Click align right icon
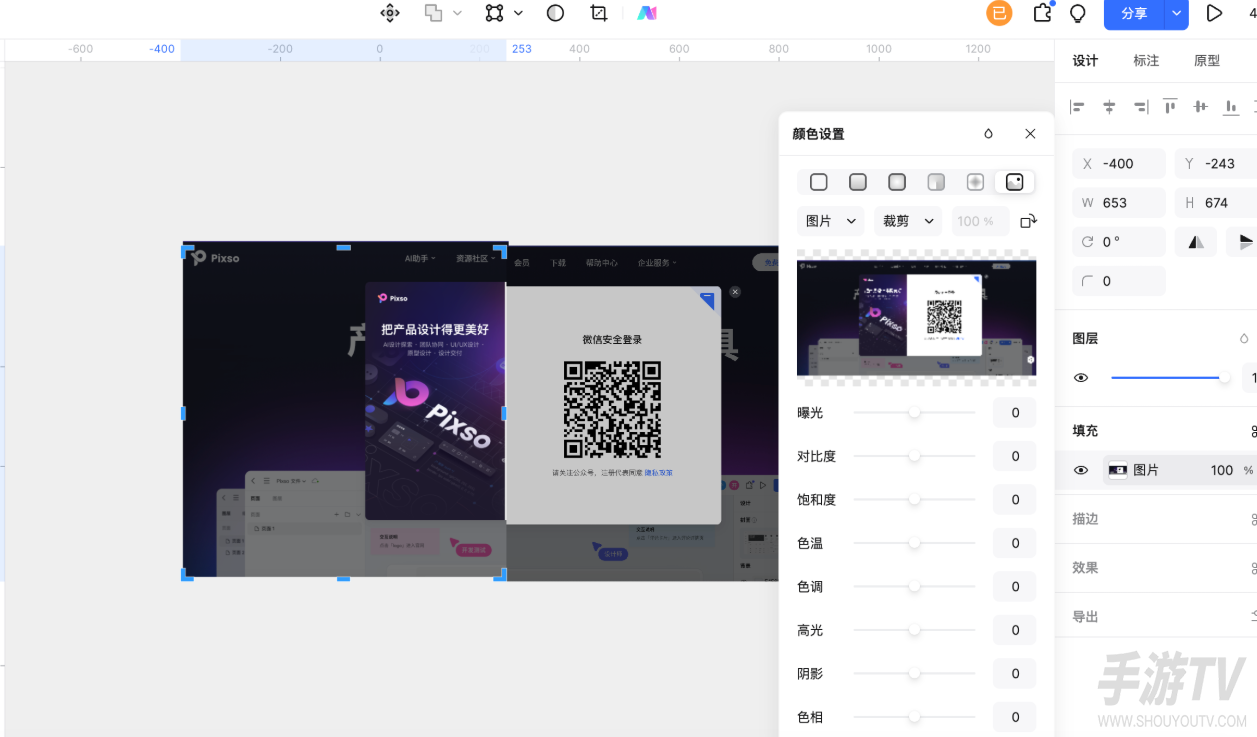The width and height of the screenshot is (1257, 737). click(x=1140, y=107)
